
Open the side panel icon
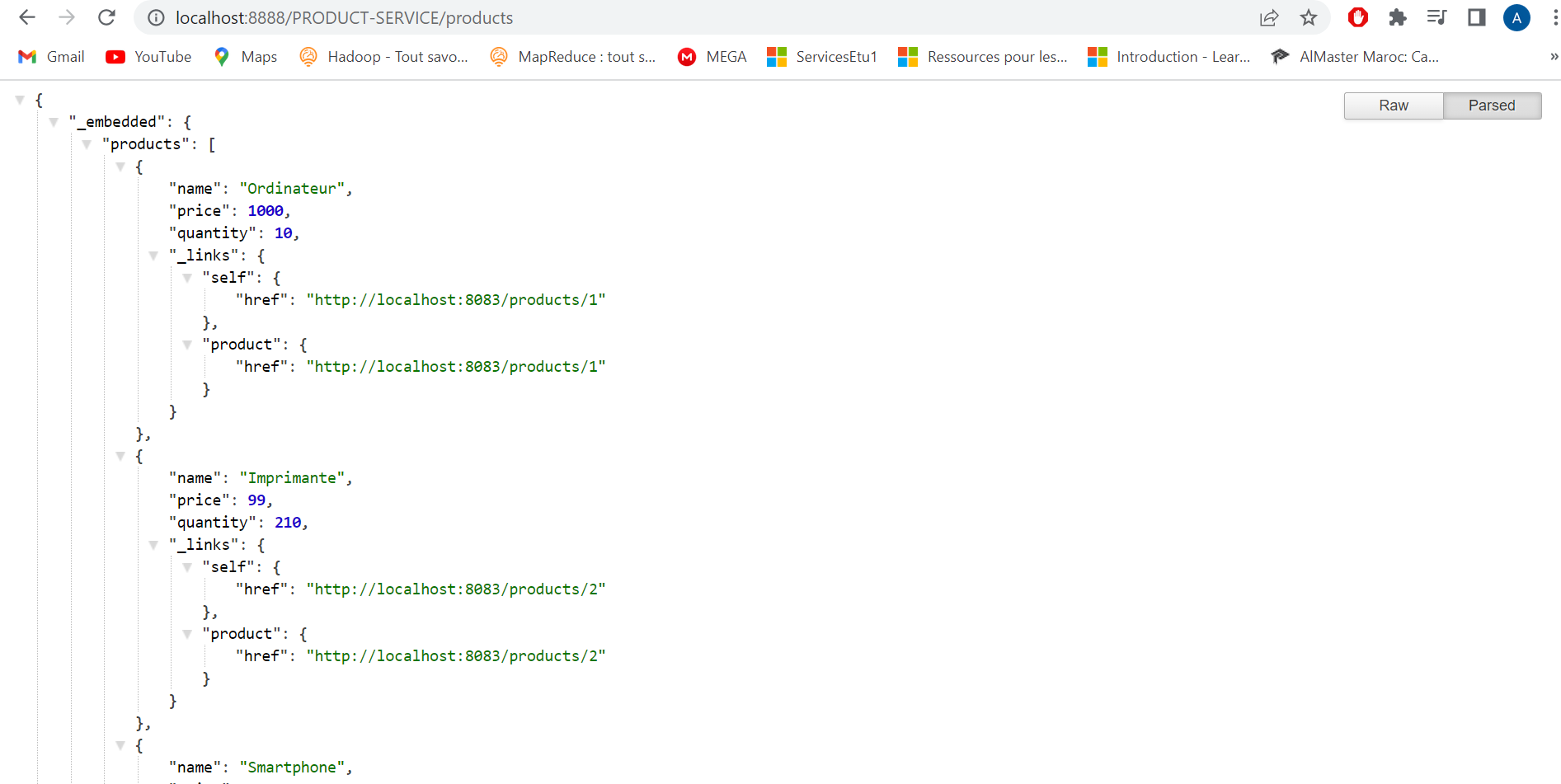click(1476, 16)
